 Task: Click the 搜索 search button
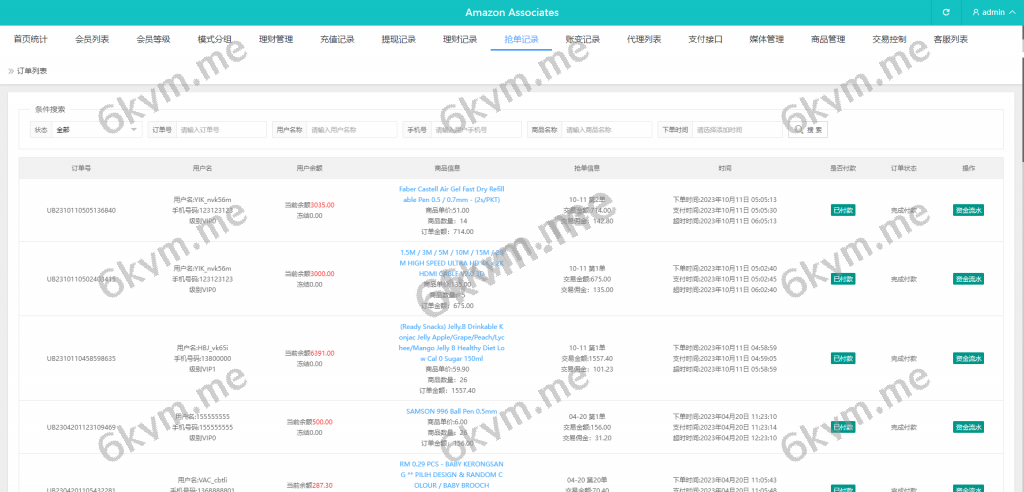(808, 129)
